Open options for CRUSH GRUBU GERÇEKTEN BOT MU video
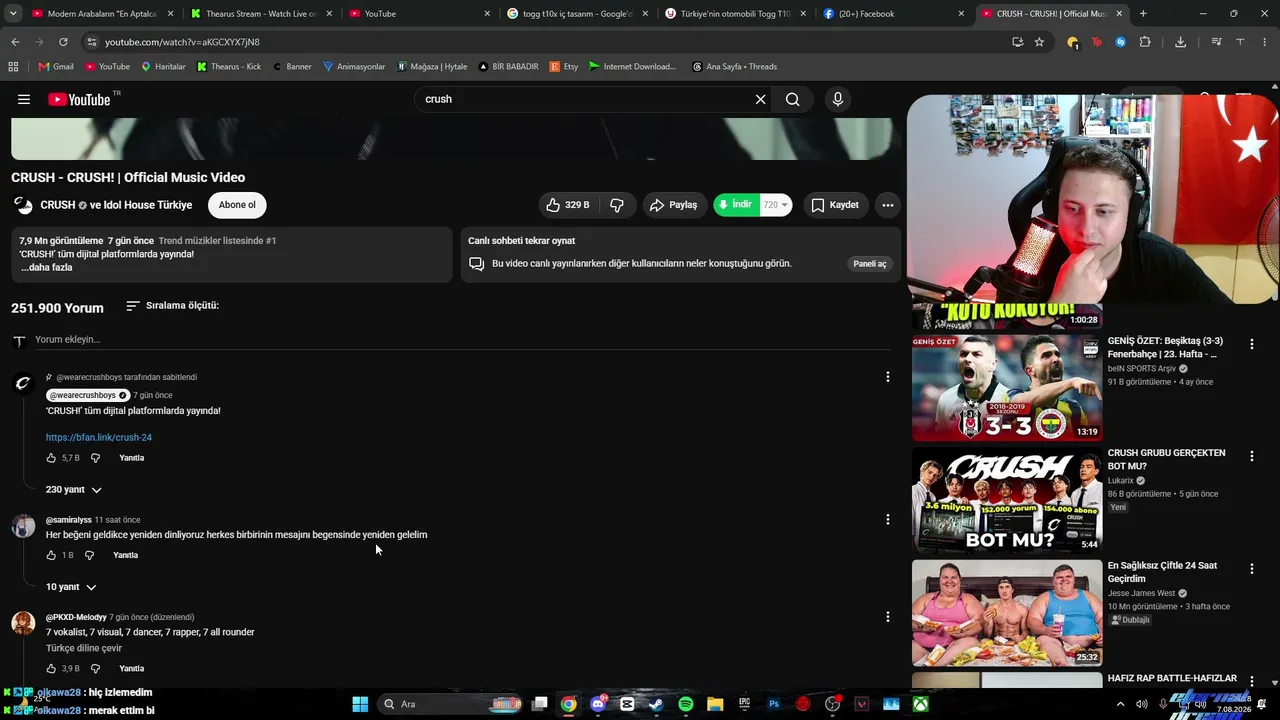This screenshot has height=720, width=1280. pyautogui.click(x=1251, y=456)
